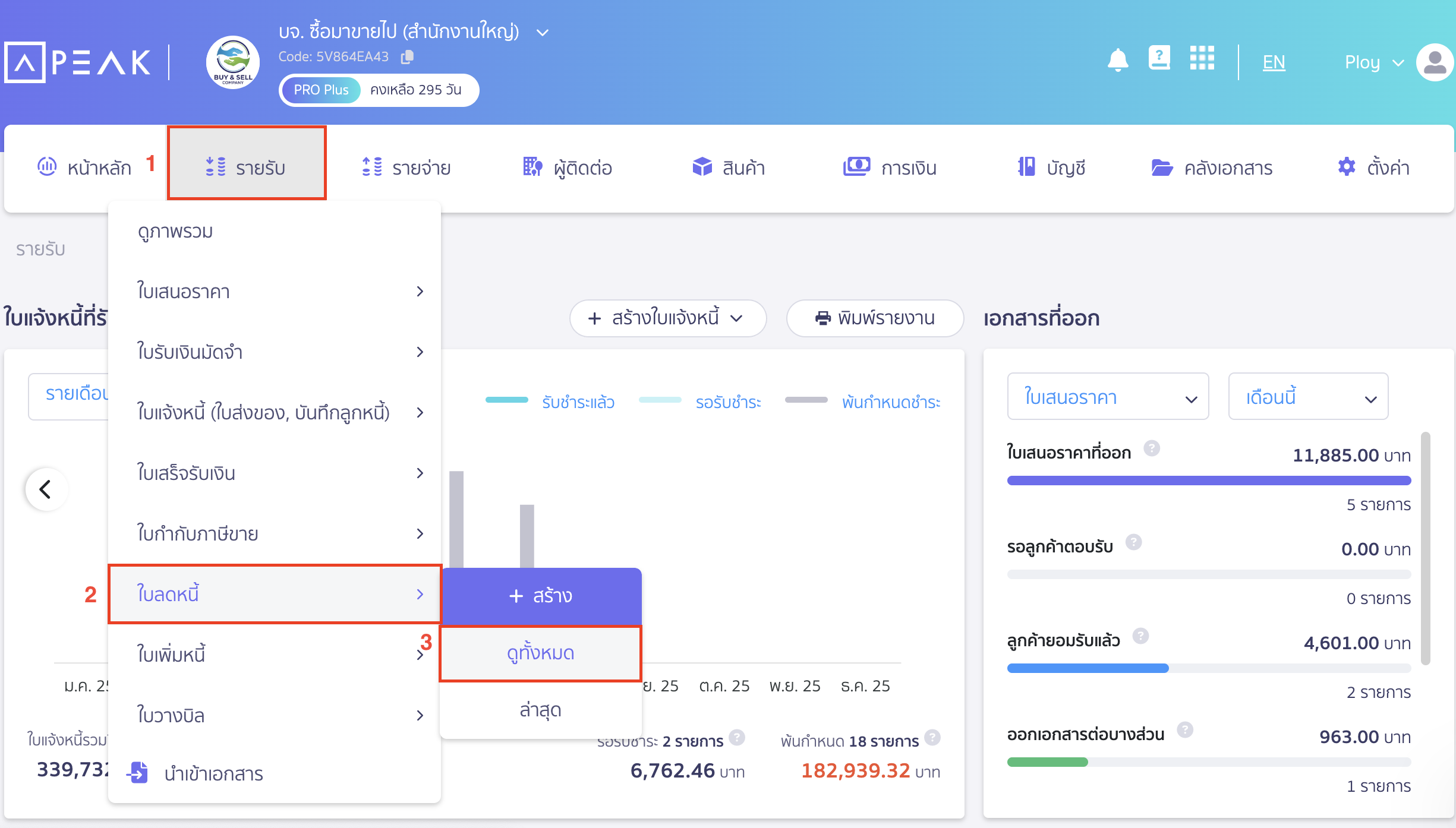The width and height of the screenshot is (1456, 828).
Task: Expand the company name dropdown chevron
Action: pos(542,32)
